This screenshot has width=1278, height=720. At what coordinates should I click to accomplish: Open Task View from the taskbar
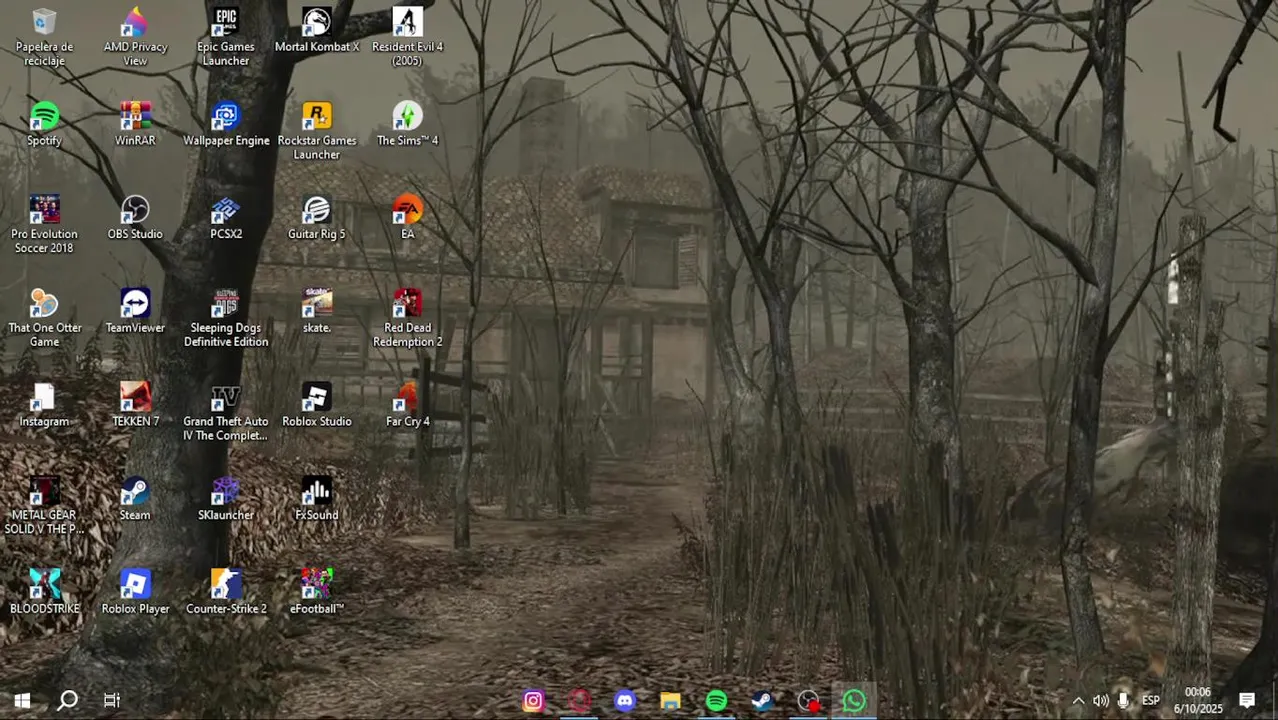pyautogui.click(x=112, y=701)
